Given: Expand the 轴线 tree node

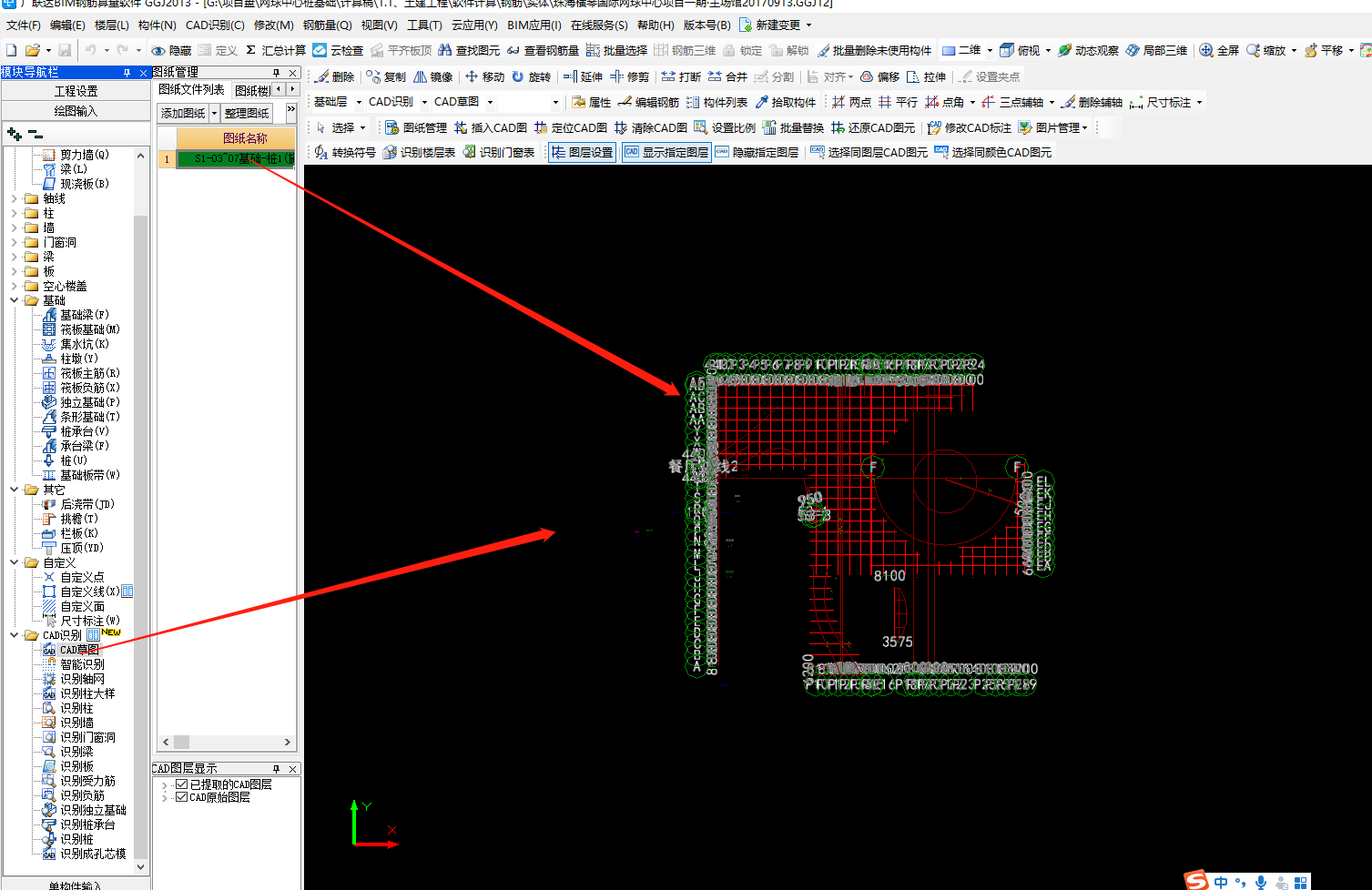Looking at the screenshot, I should point(15,198).
